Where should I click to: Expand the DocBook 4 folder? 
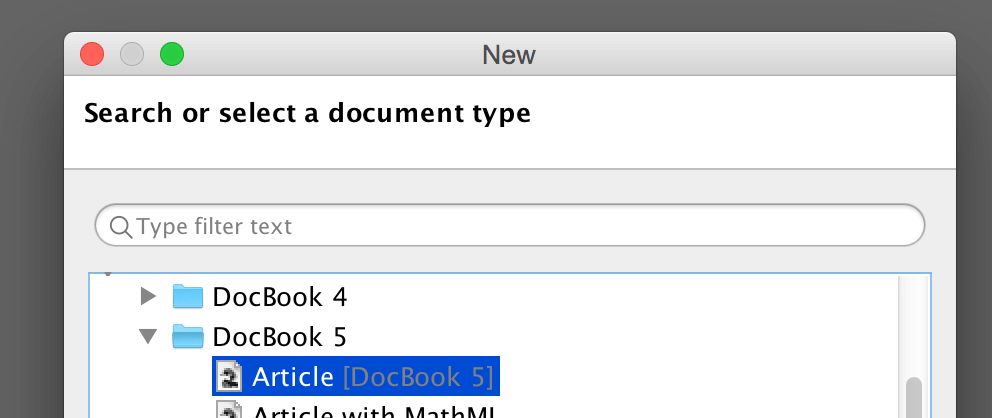point(149,296)
